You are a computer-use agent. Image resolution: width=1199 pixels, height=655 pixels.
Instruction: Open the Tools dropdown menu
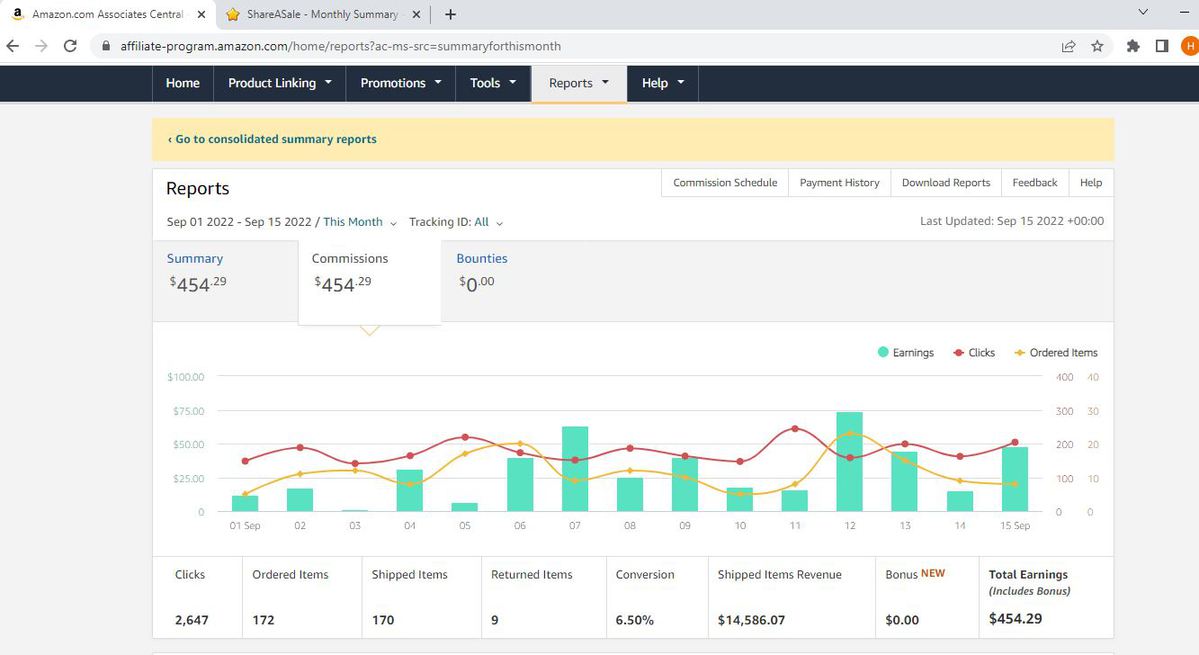pyautogui.click(x=493, y=83)
